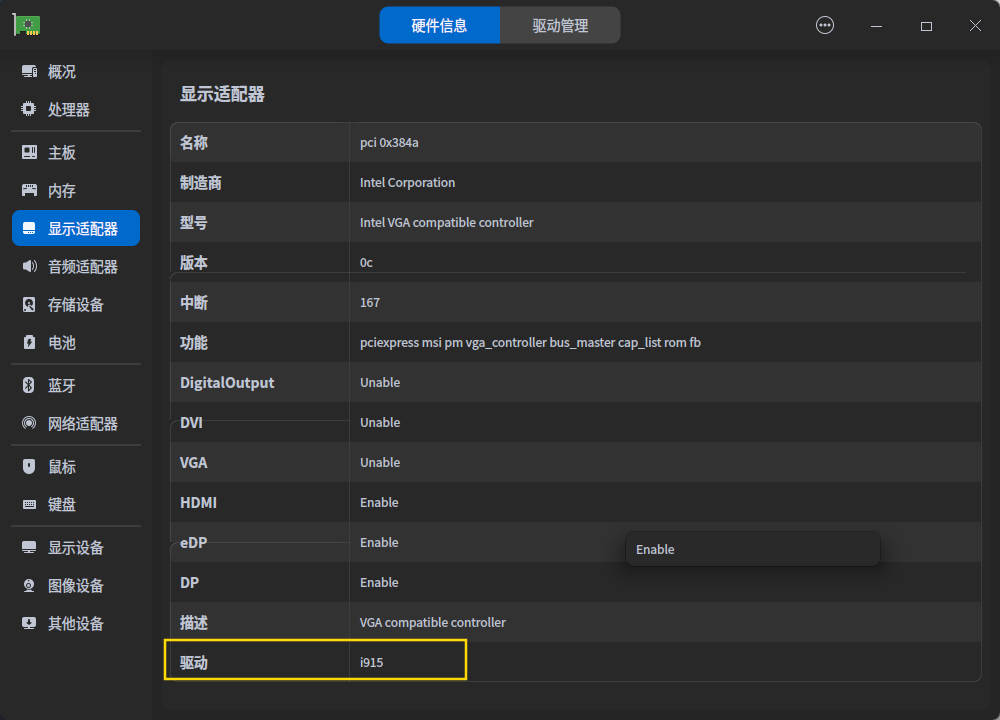Image resolution: width=1000 pixels, height=720 pixels.
Task: Click the 驱动 row label
Action: pyautogui.click(x=193, y=663)
